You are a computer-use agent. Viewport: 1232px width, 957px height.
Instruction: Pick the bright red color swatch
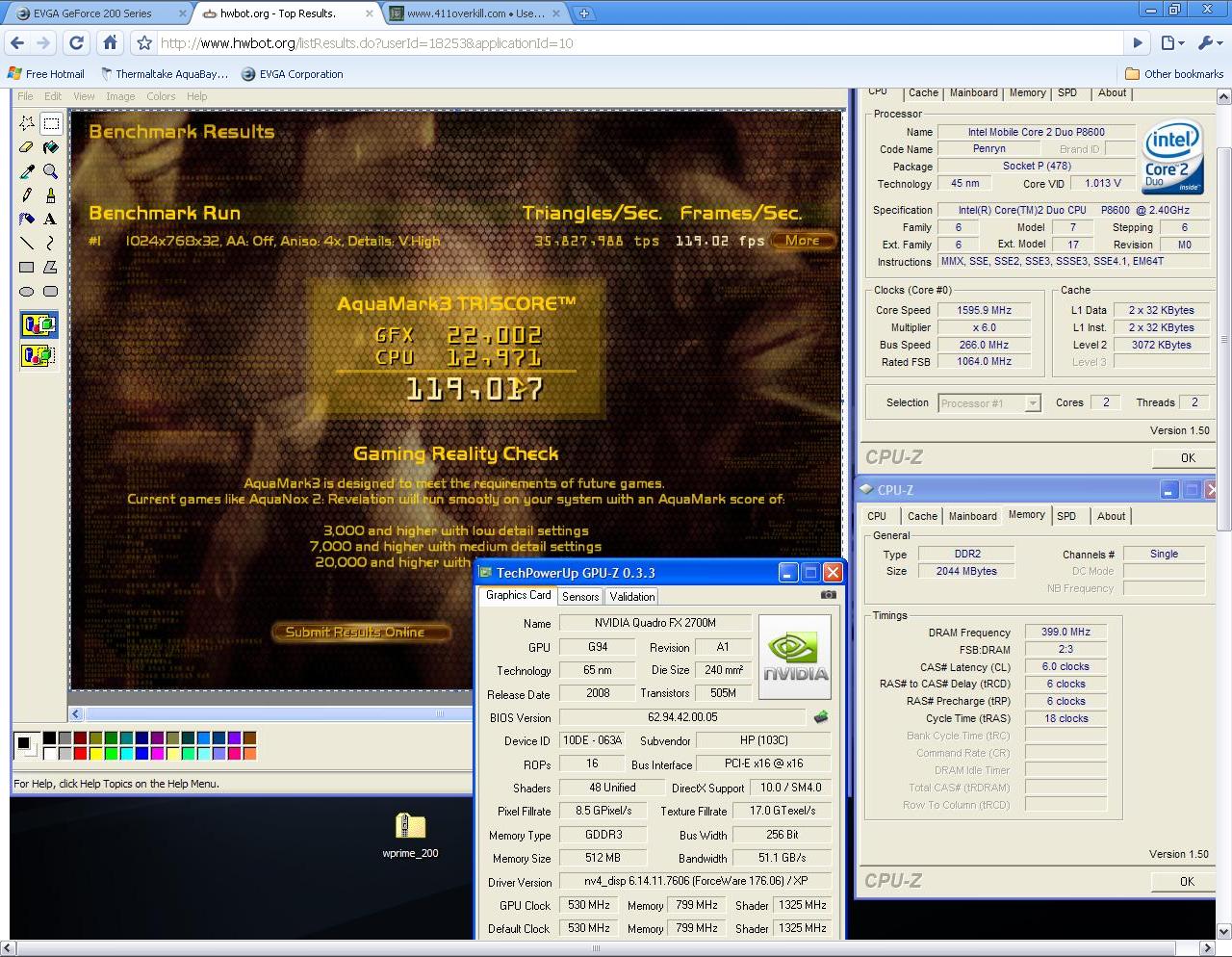coord(81,754)
